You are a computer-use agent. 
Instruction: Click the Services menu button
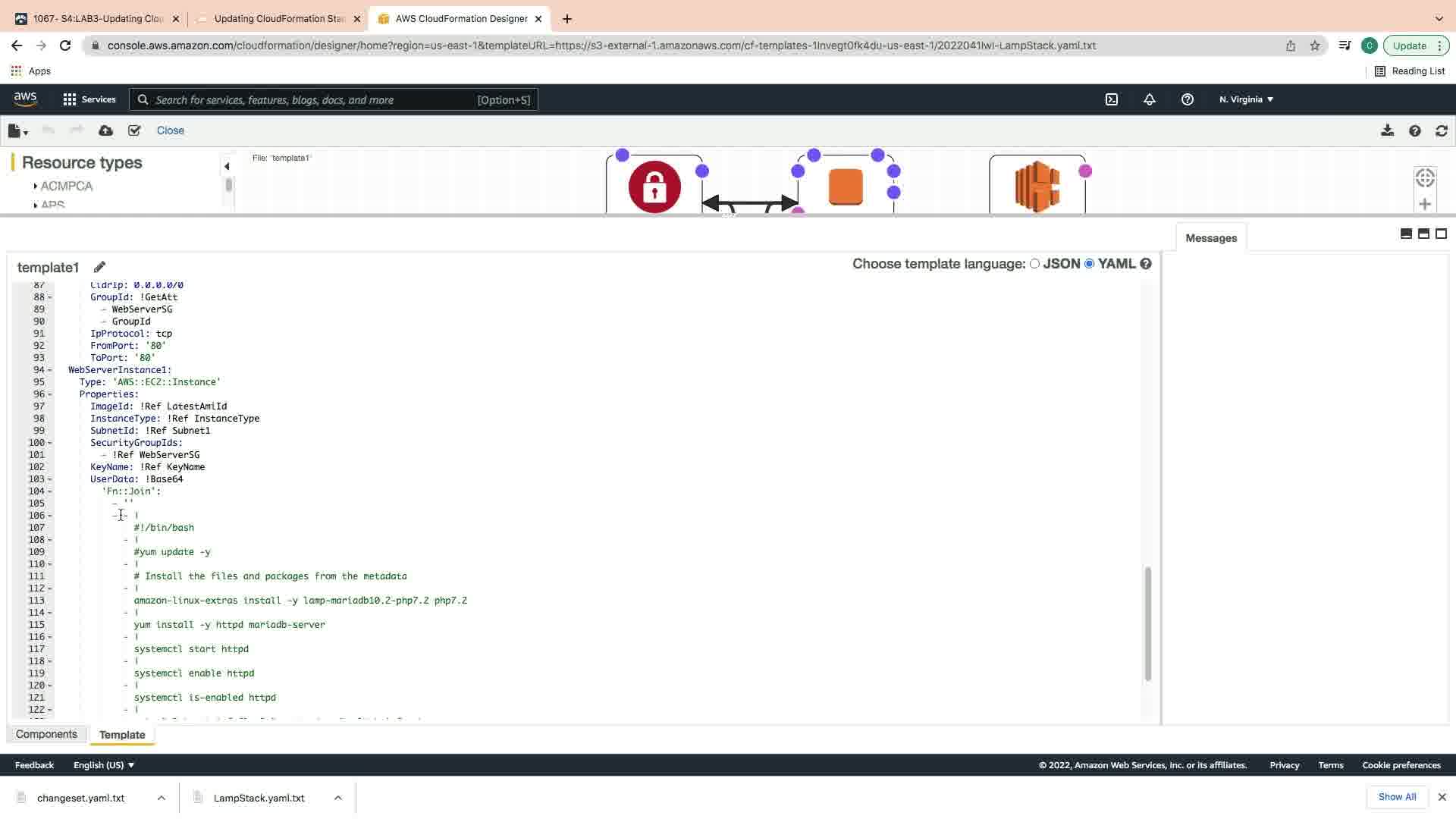coord(89,99)
